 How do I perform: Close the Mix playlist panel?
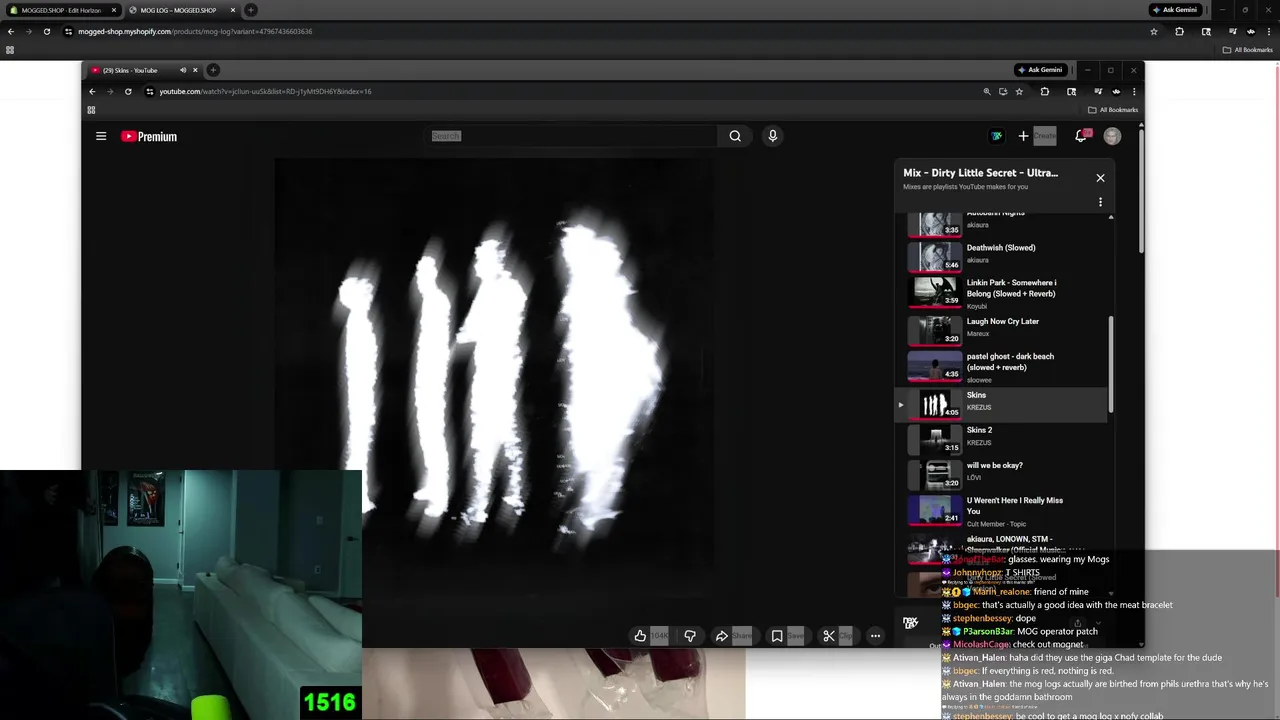1100,178
